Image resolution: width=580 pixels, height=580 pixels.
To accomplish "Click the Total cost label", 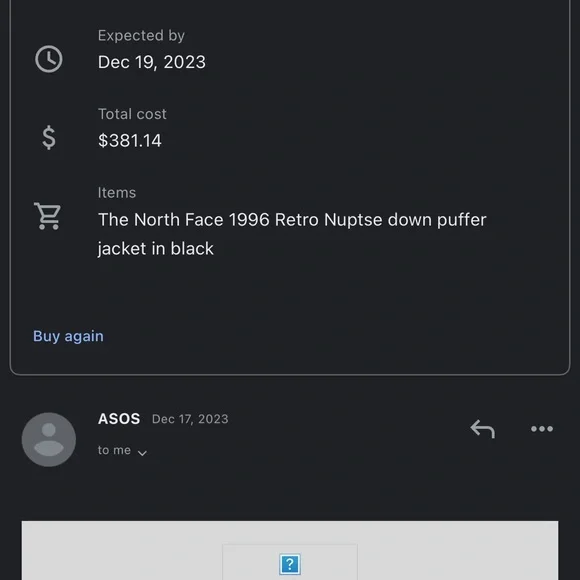I will tap(132, 114).
